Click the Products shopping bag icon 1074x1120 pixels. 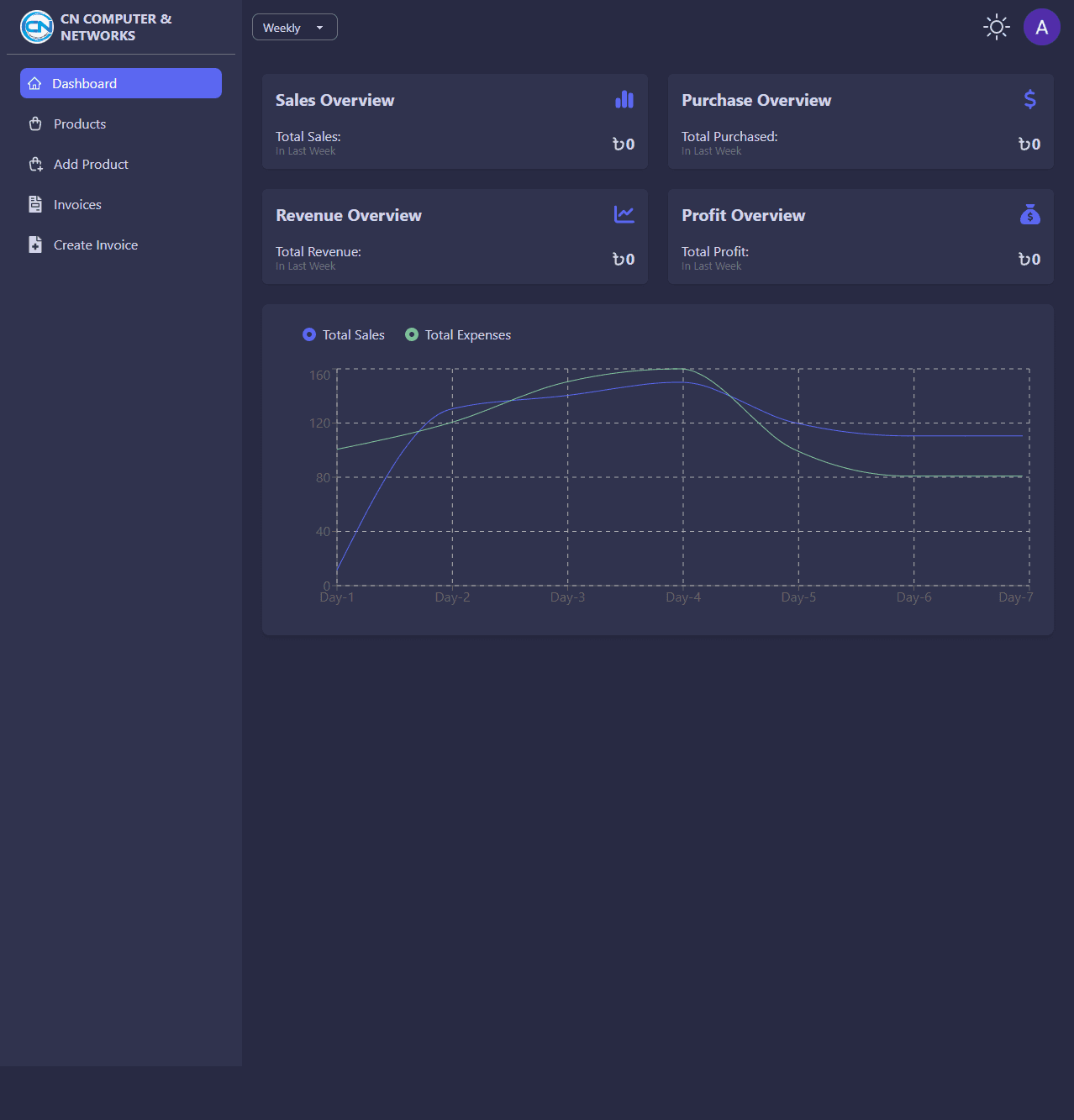[35, 124]
